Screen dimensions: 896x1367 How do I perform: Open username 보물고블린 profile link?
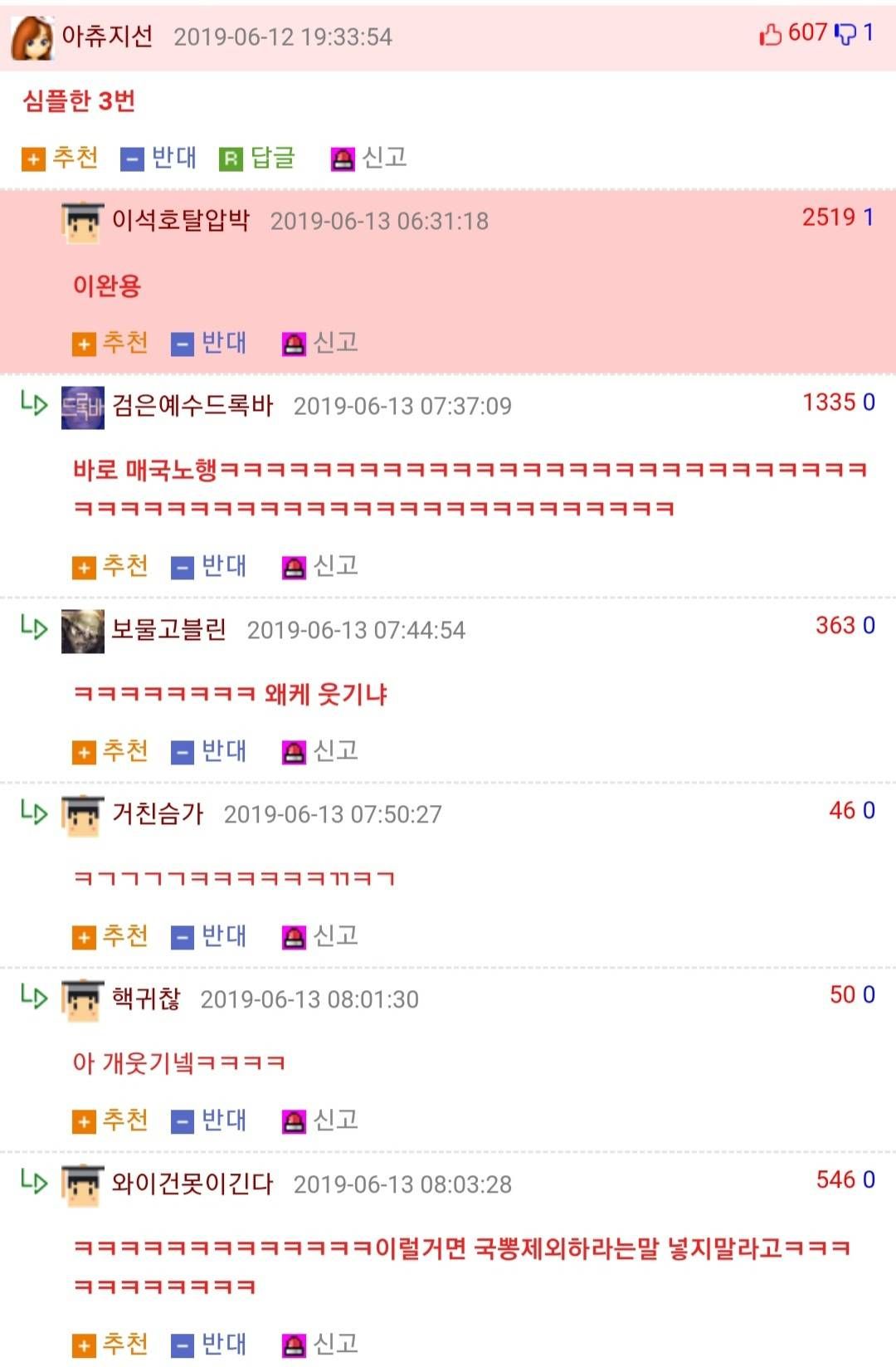pos(169,630)
